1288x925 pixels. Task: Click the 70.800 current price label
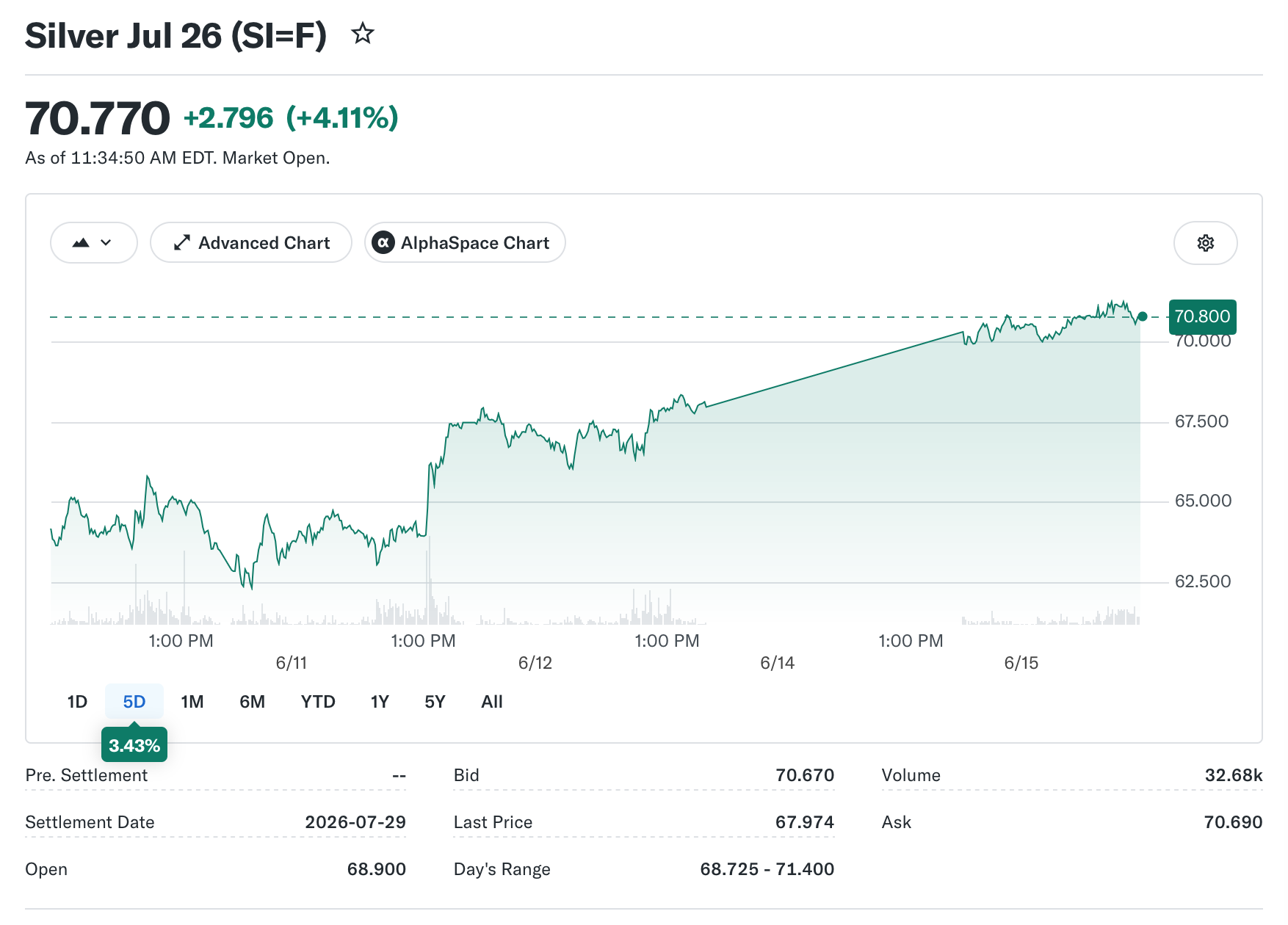pyautogui.click(x=1202, y=316)
